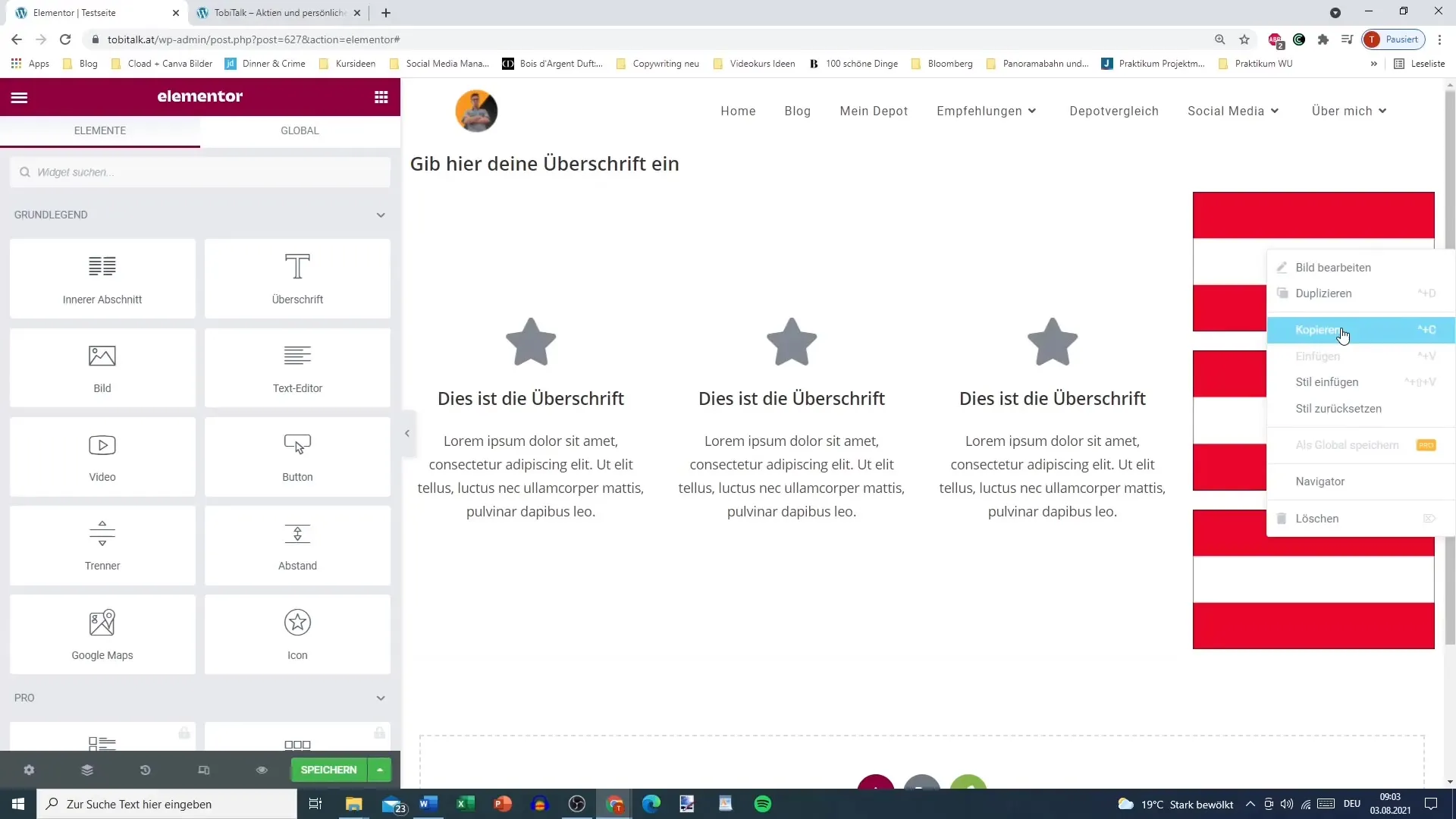
Task: Open the Elementor widgets grid icon
Action: pyautogui.click(x=381, y=97)
